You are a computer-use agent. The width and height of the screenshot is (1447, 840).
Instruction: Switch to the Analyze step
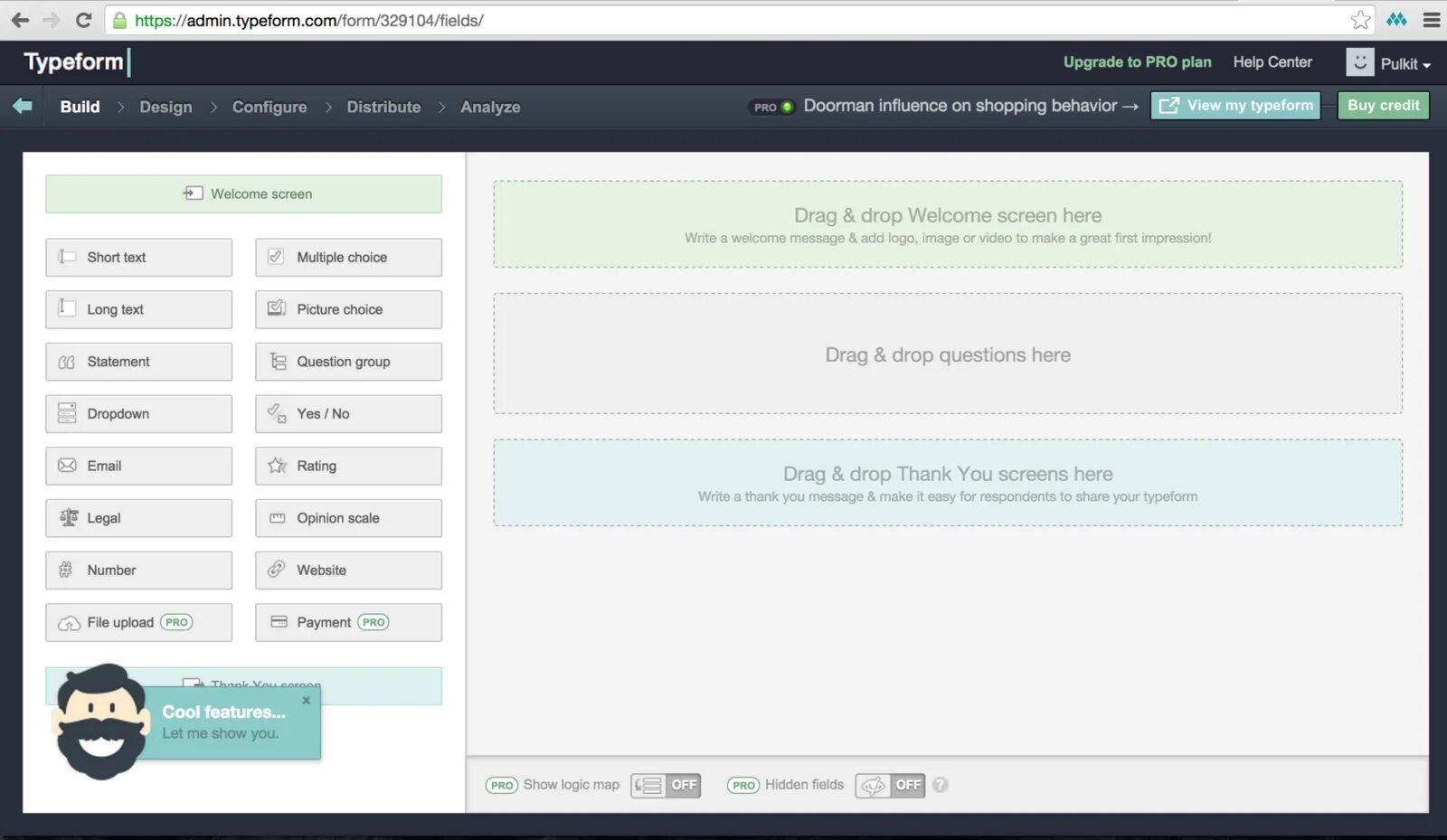490,107
